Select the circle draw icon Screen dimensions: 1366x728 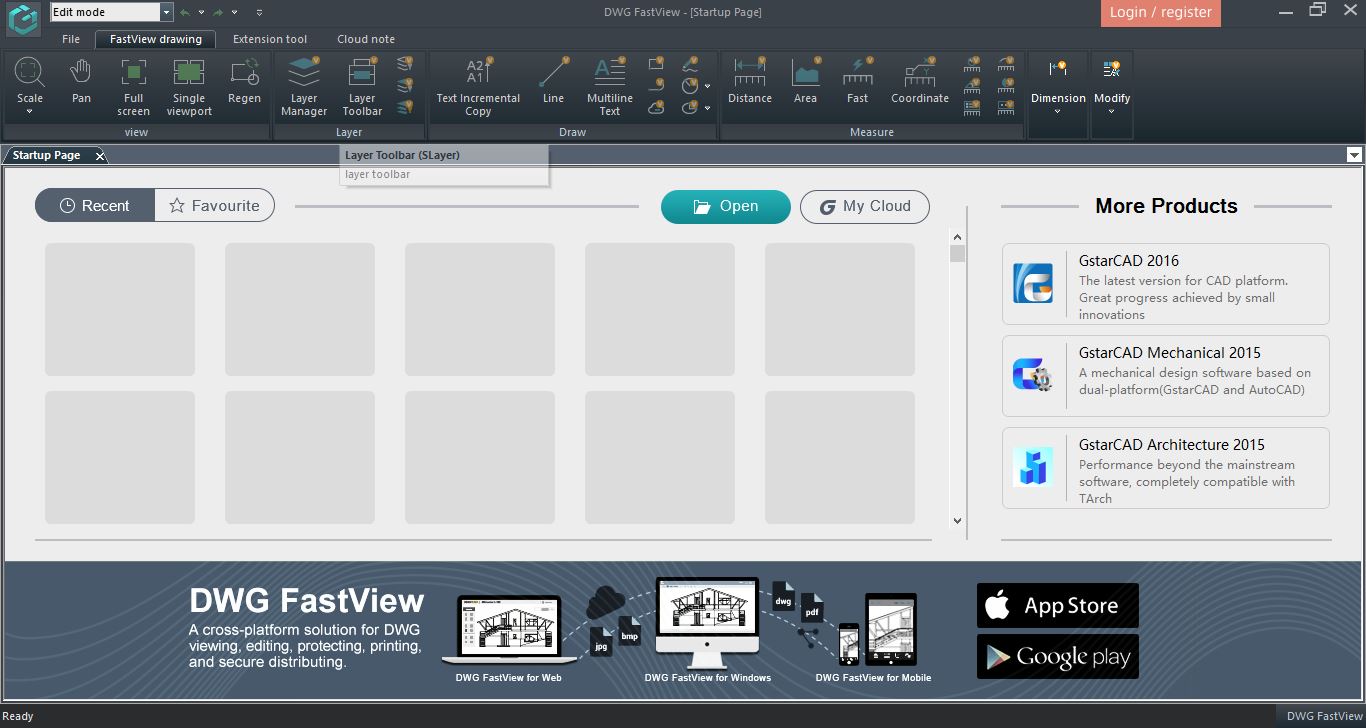tap(690, 85)
